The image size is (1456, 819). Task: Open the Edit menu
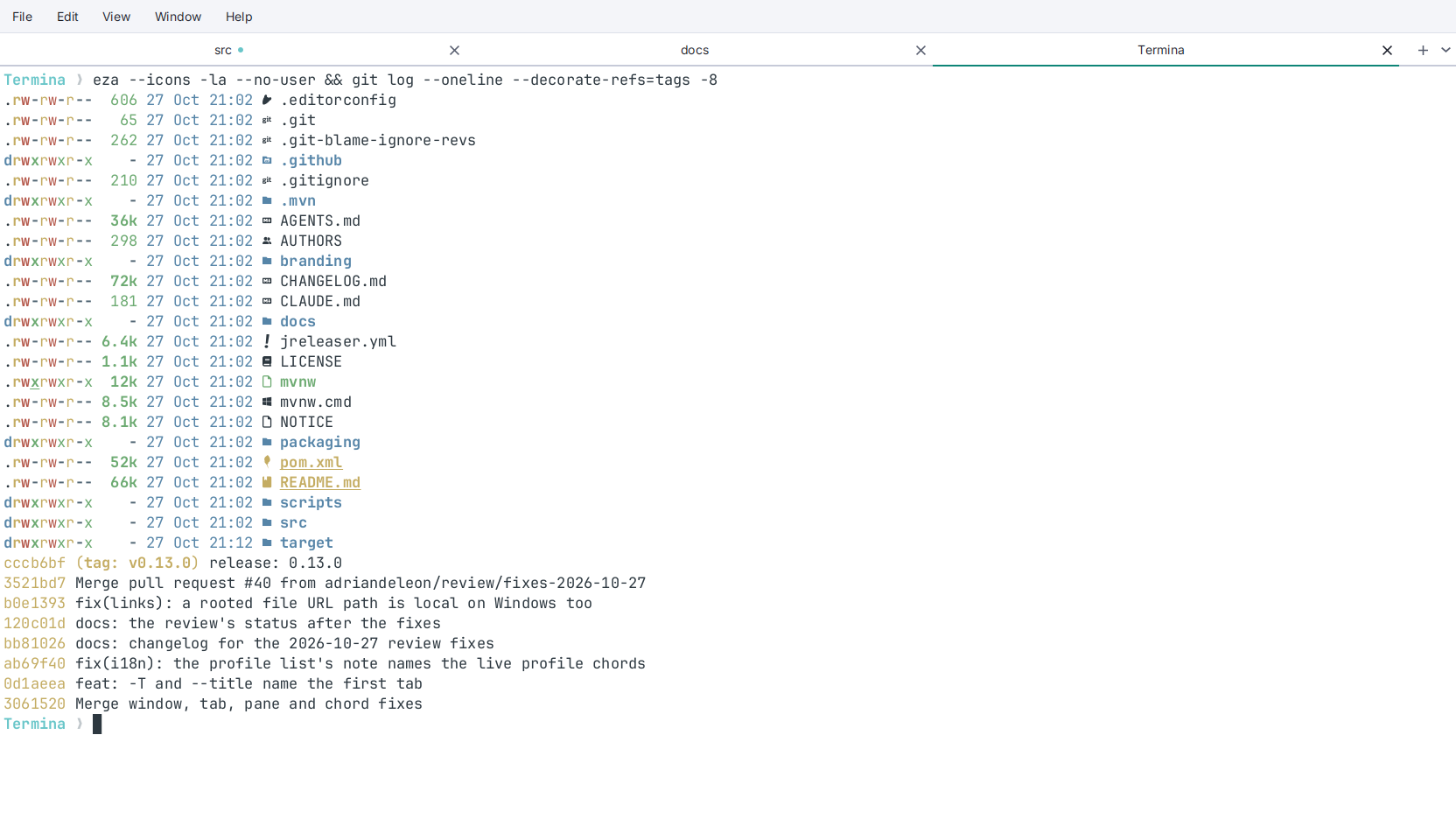coord(67,17)
